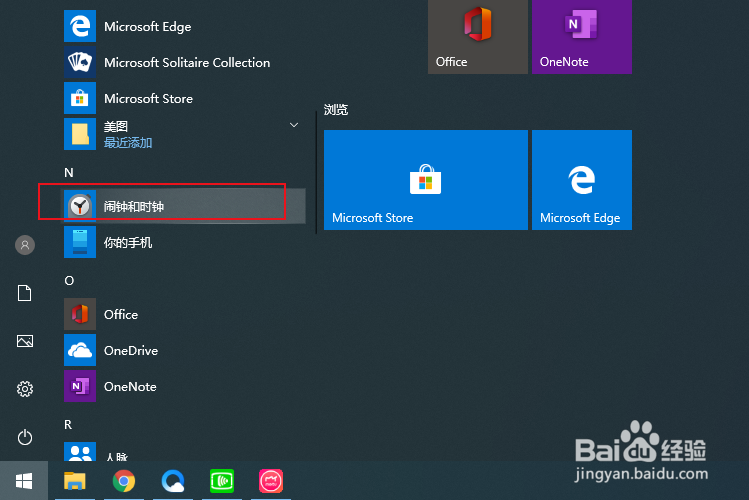
Task: Open the pink Meitu taskbar icon
Action: pyautogui.click(x=271, y=481)
